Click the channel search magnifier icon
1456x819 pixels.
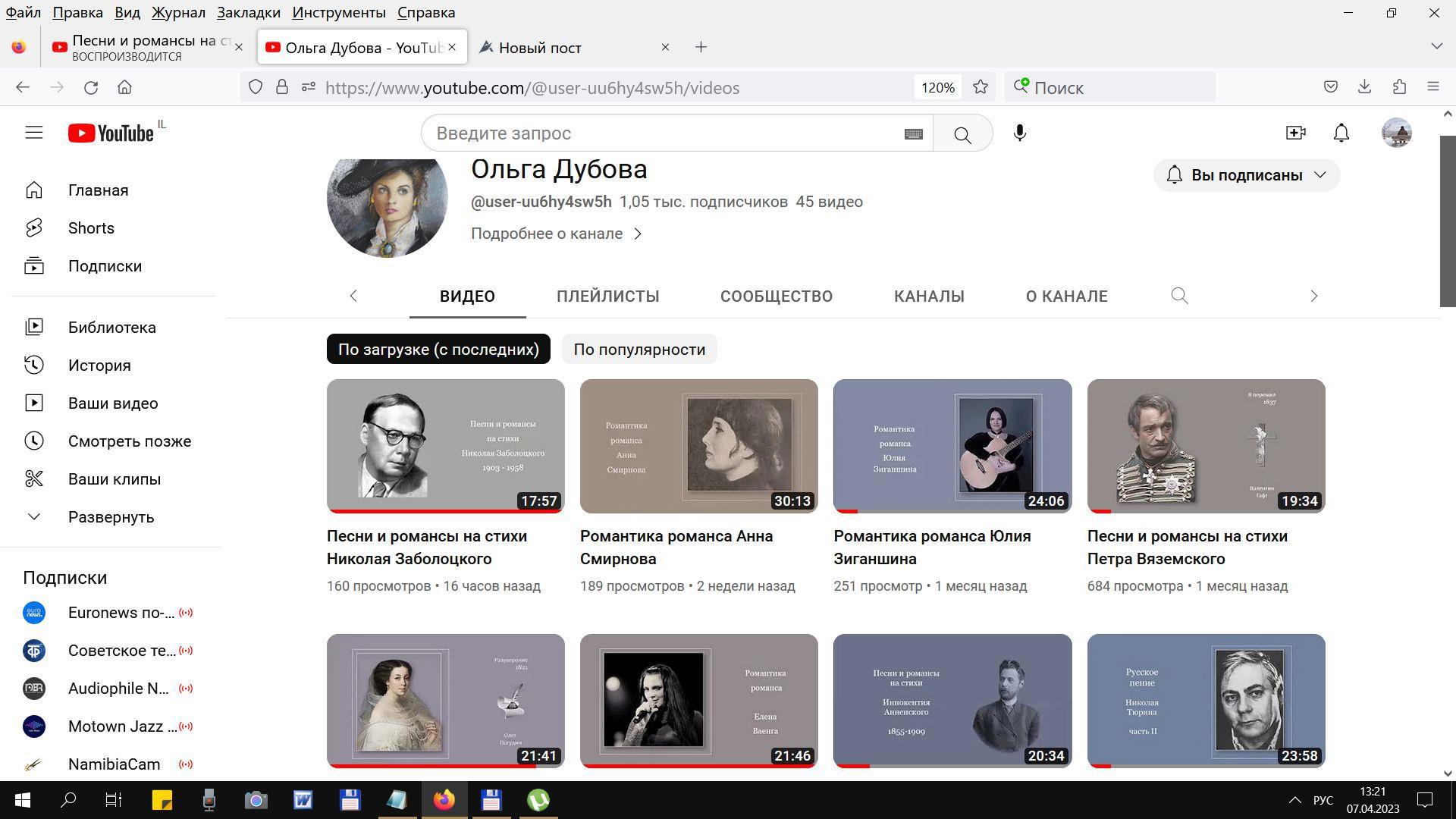click(x=1178, y=296)
